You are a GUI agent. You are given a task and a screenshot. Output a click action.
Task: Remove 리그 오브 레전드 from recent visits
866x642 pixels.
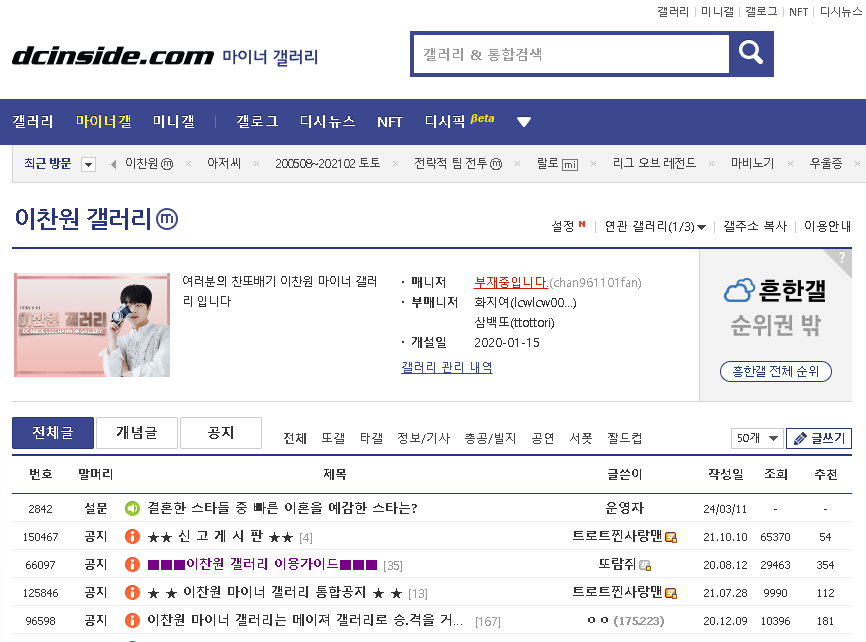[x=711, y=164]
